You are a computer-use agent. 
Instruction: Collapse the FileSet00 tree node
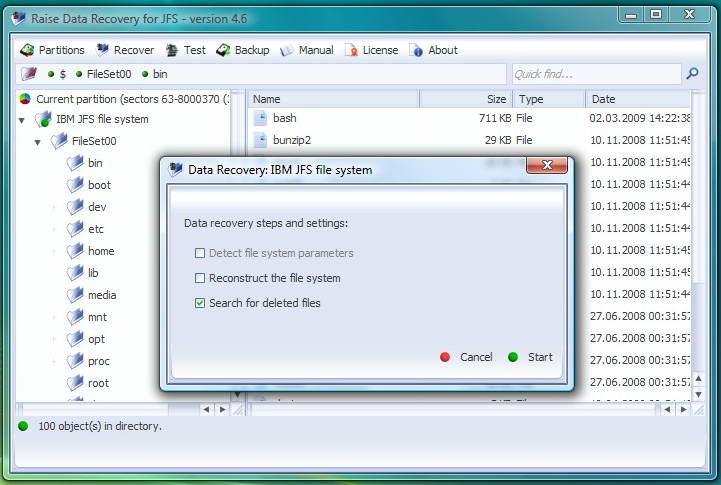point(38,143)
